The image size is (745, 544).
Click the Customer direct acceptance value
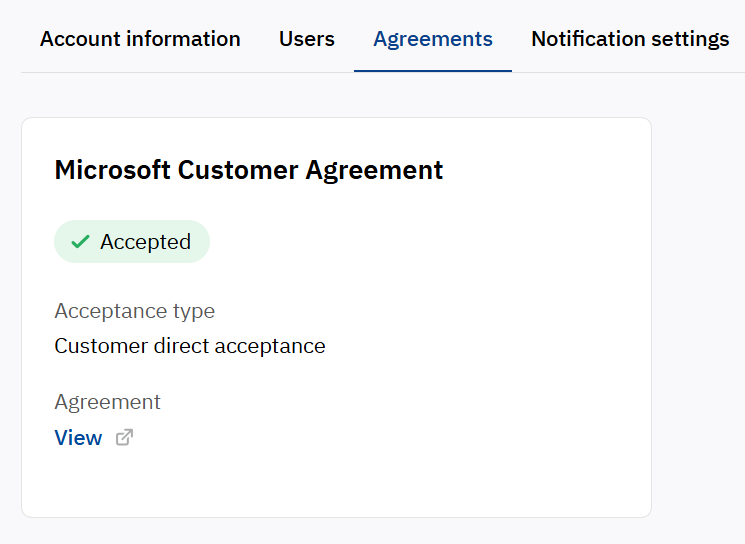tap(190, 346)
